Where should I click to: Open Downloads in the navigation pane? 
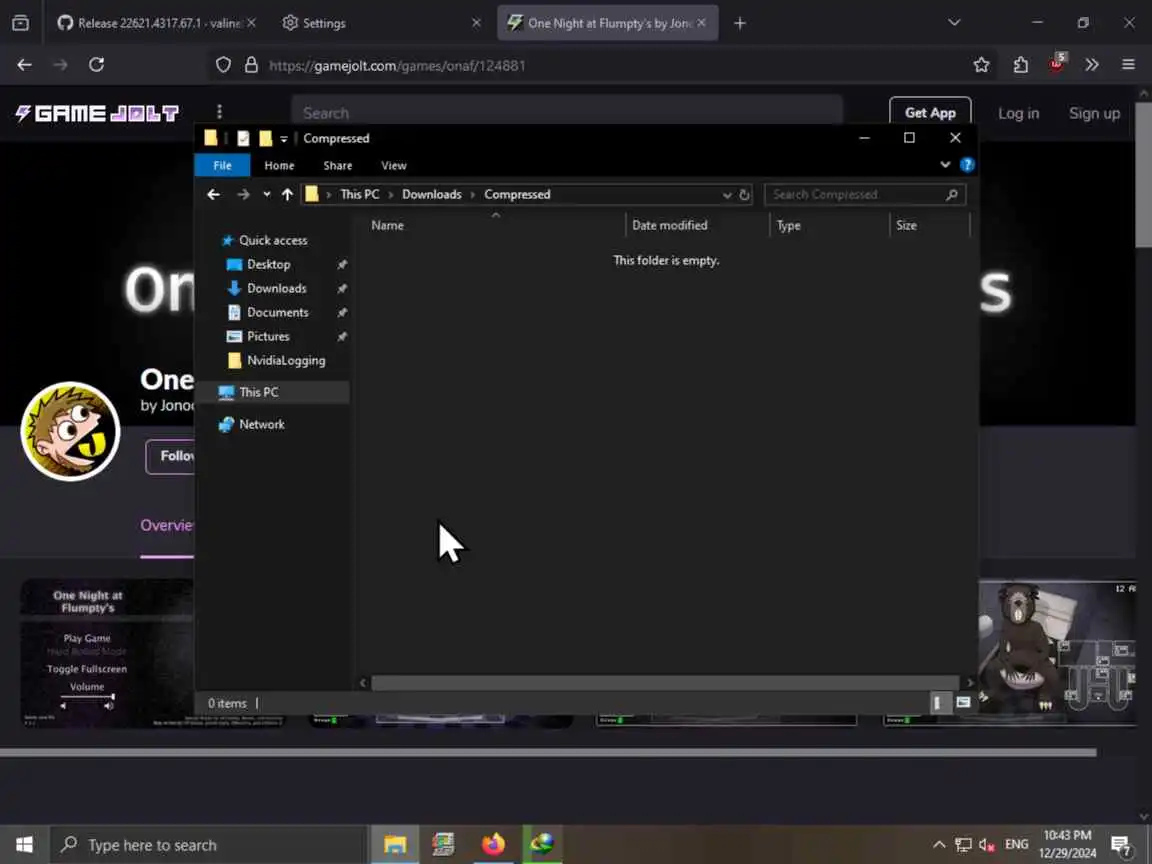point(276,289)
